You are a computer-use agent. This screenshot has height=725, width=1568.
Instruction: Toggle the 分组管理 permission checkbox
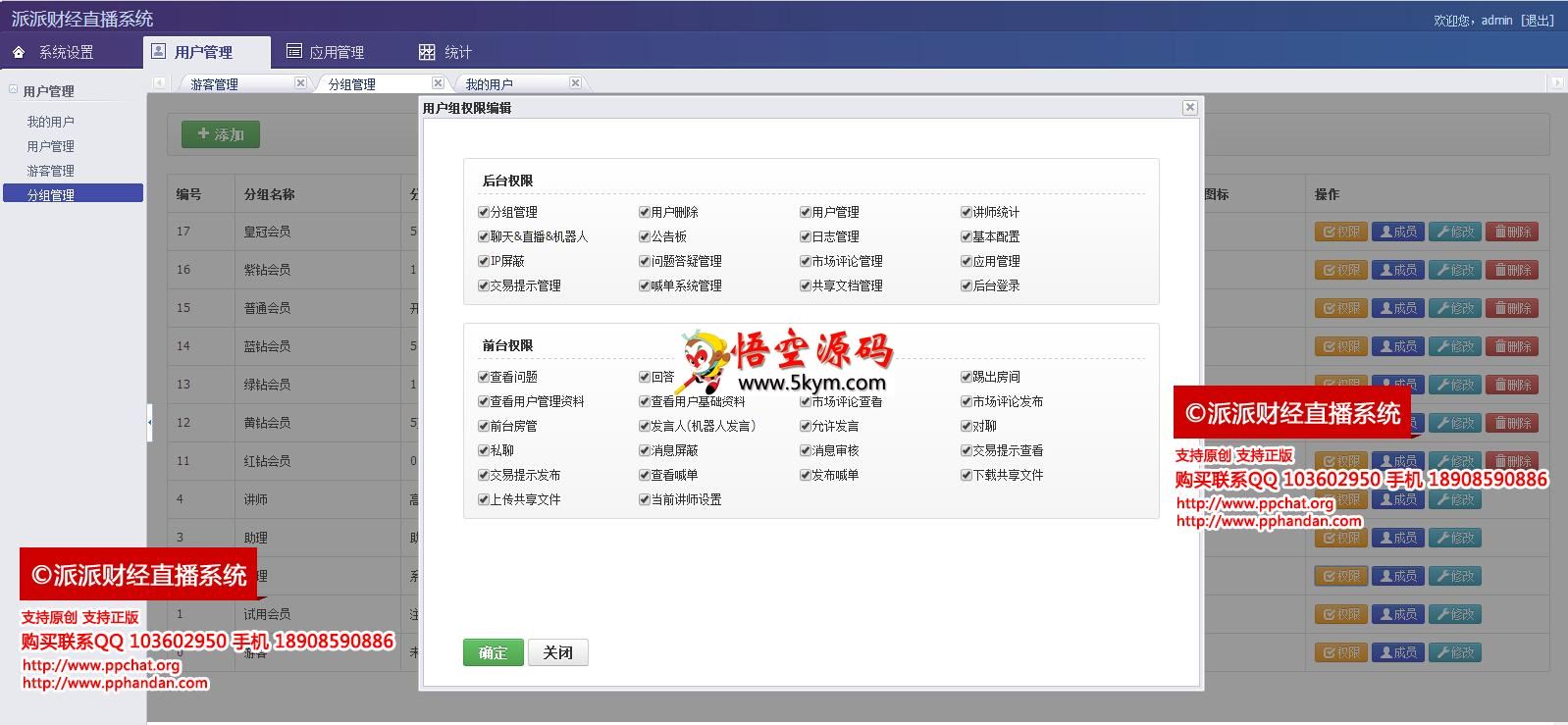pyautogui.click(x=483, y=212)
